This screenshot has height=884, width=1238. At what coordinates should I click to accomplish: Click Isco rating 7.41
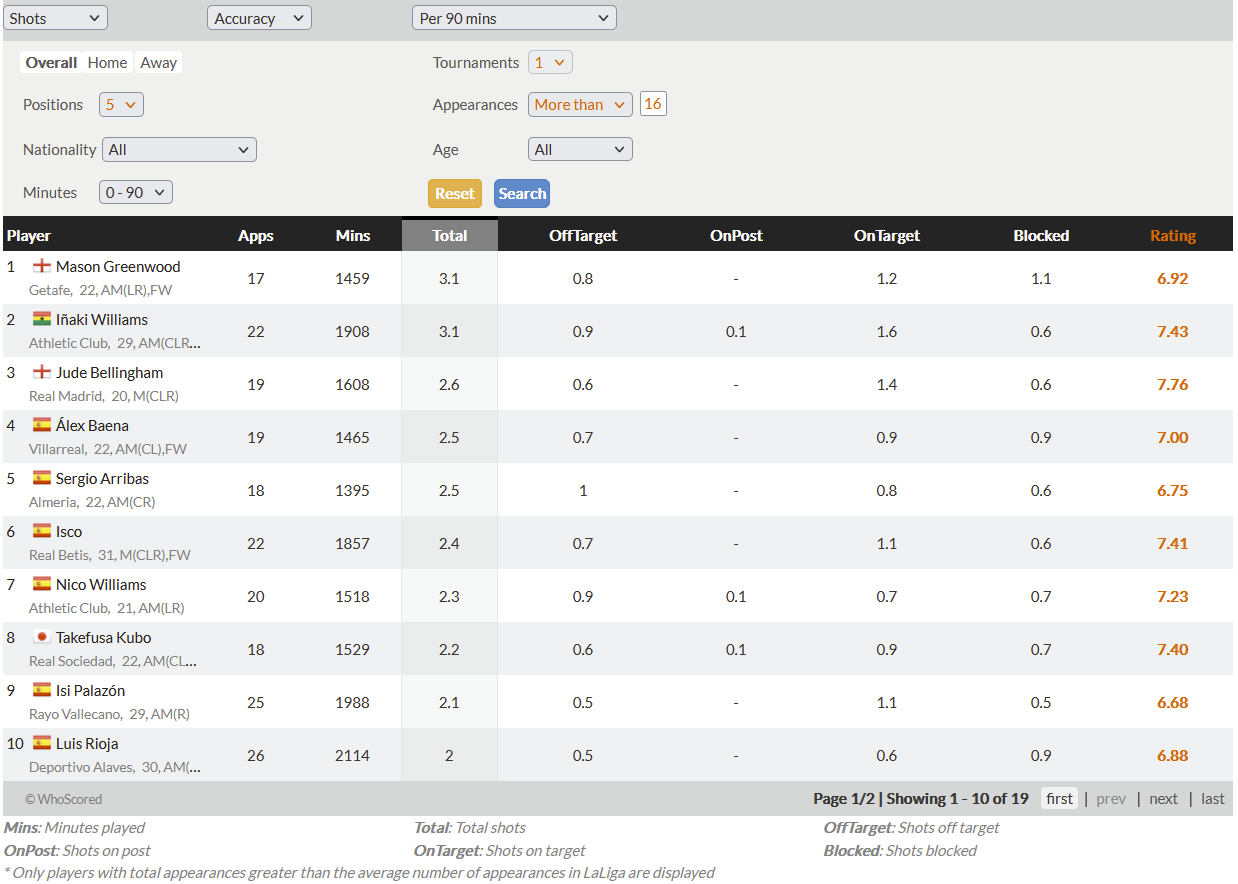[x=1173, y=544]
